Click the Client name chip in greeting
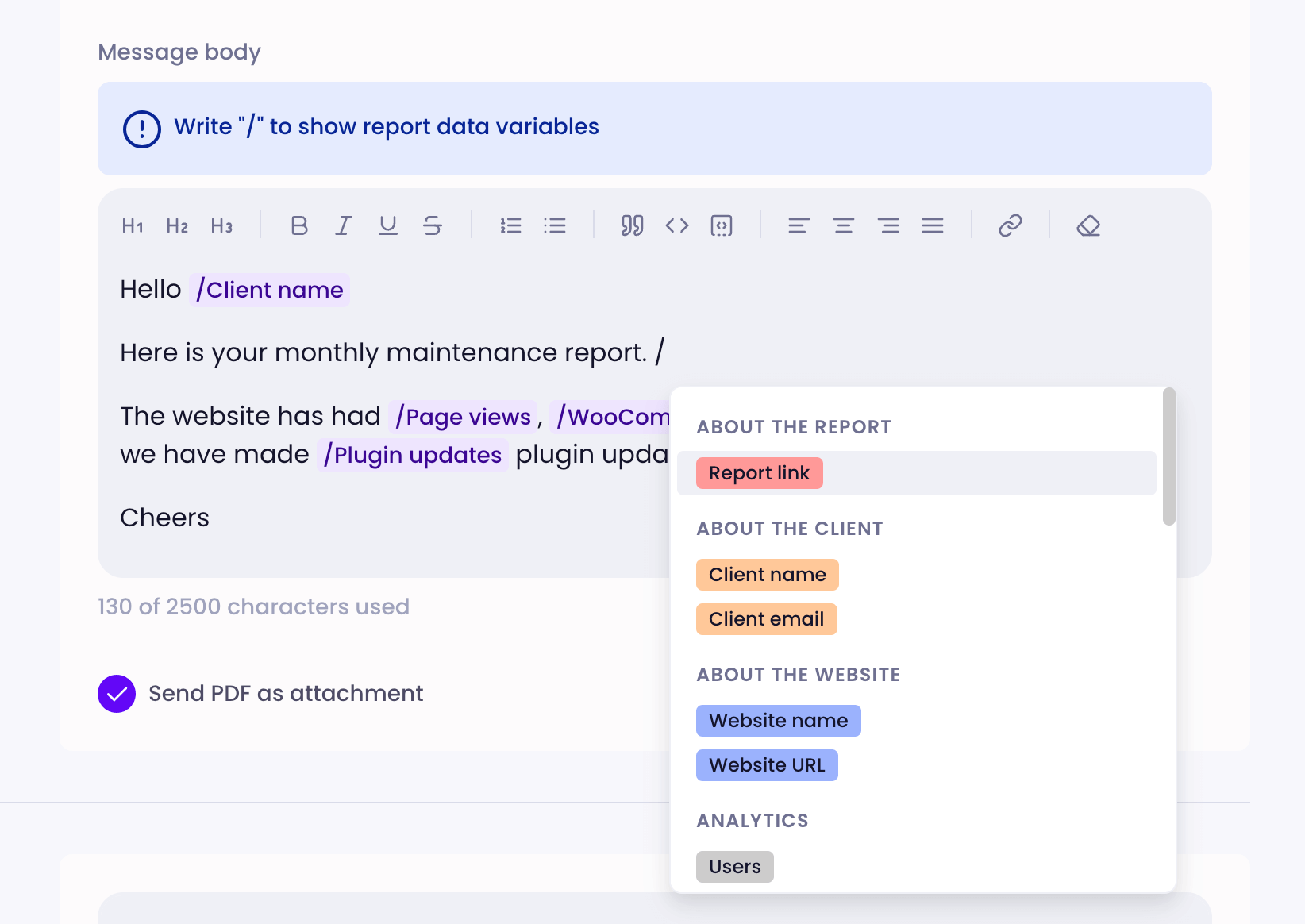The image size is (1305, 924). [269, 289]
